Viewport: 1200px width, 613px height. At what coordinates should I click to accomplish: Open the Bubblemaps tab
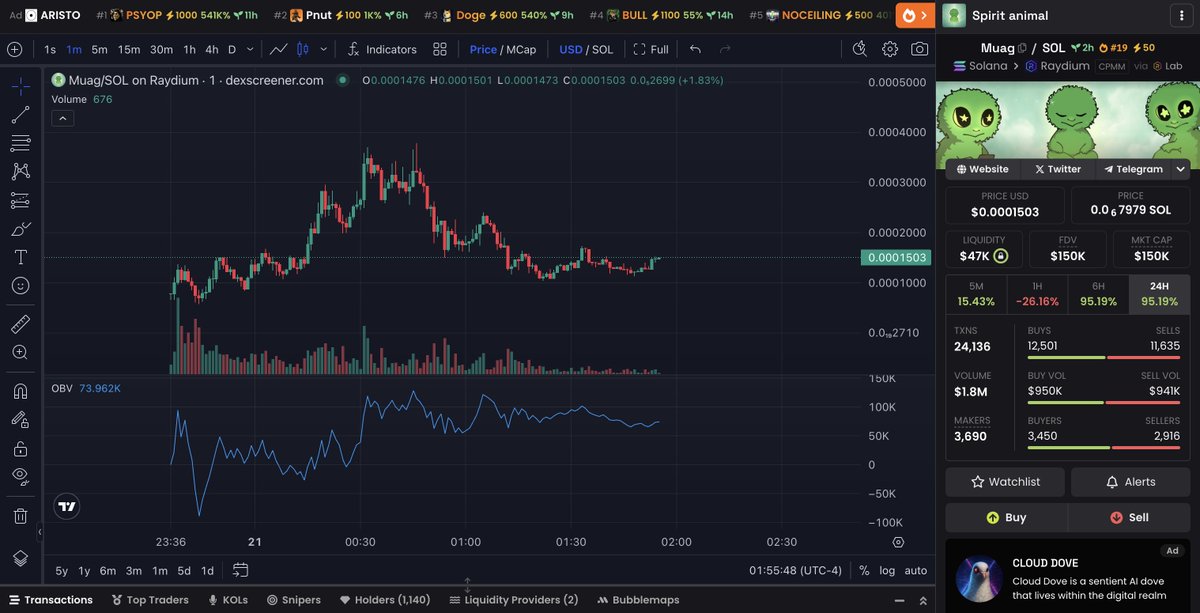(x=638, y=600)
